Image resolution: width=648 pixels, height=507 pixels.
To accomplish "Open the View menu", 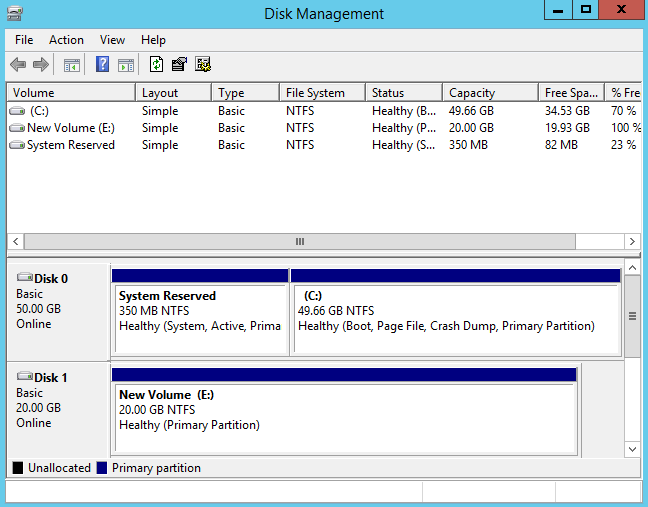I will click(x=112, y=40).
